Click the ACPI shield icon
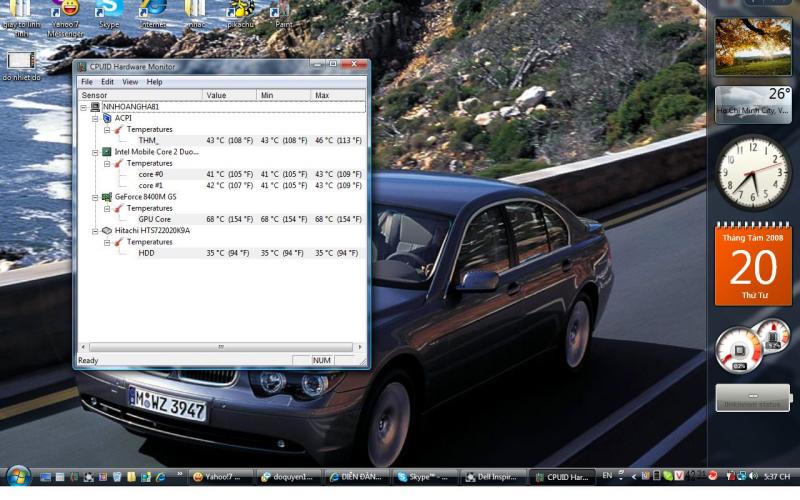 107,118
